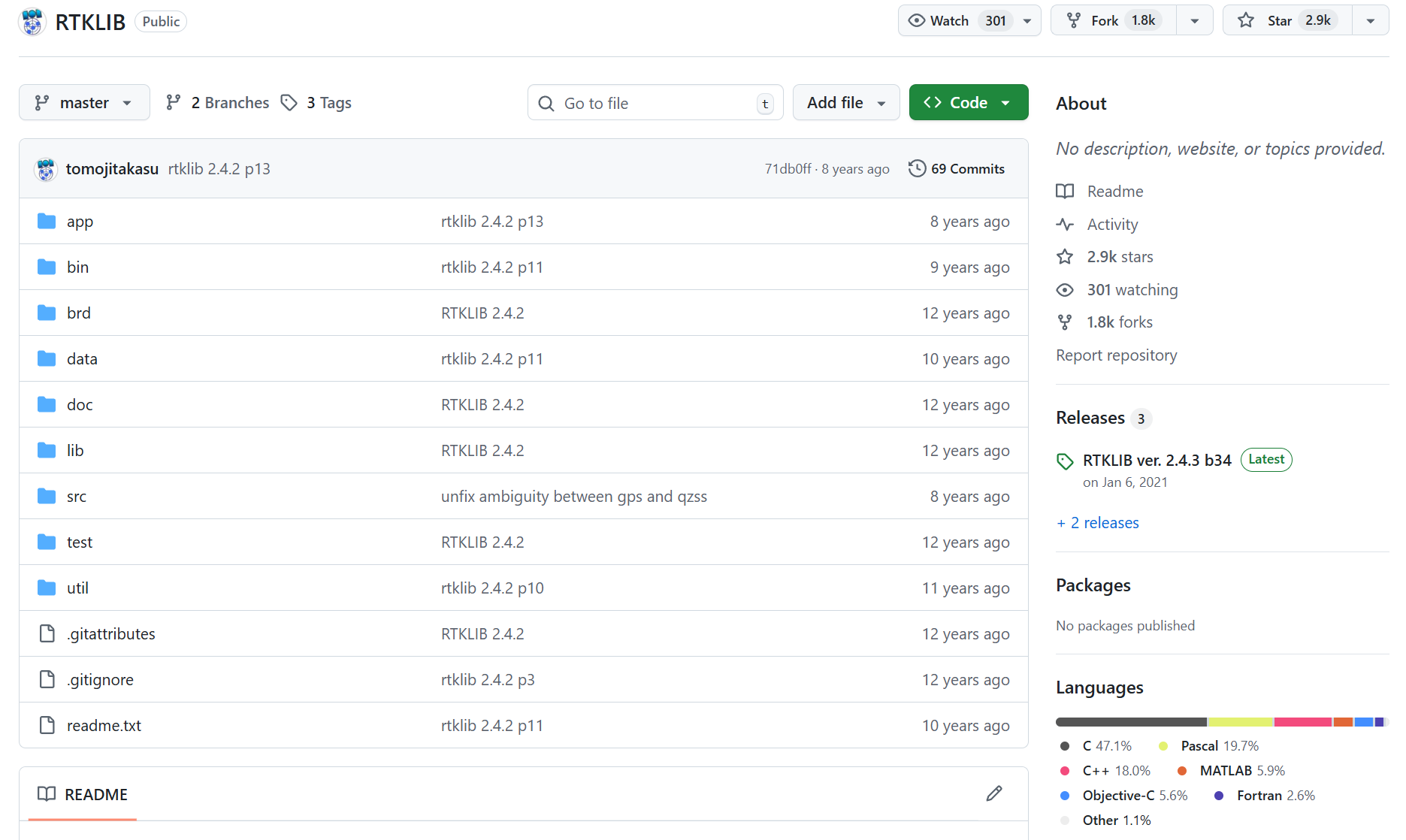1406x840 pixels.
Task: Click the RTKLIB repository avatar icon
Action: [x=32, y=22]
